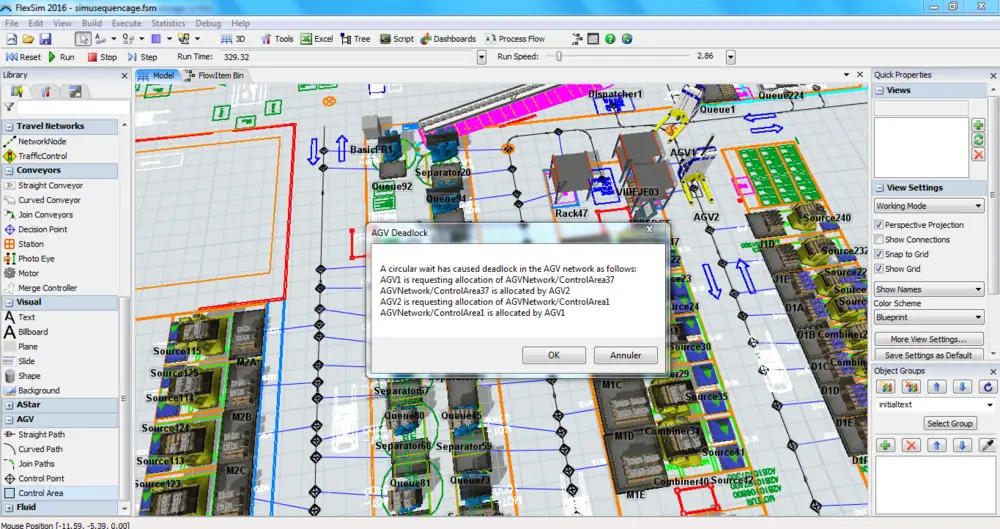Viewport: 1000px width, 529px height.
Task: Toggle Snap to Grid checkbox
Action: click(879, 254)
